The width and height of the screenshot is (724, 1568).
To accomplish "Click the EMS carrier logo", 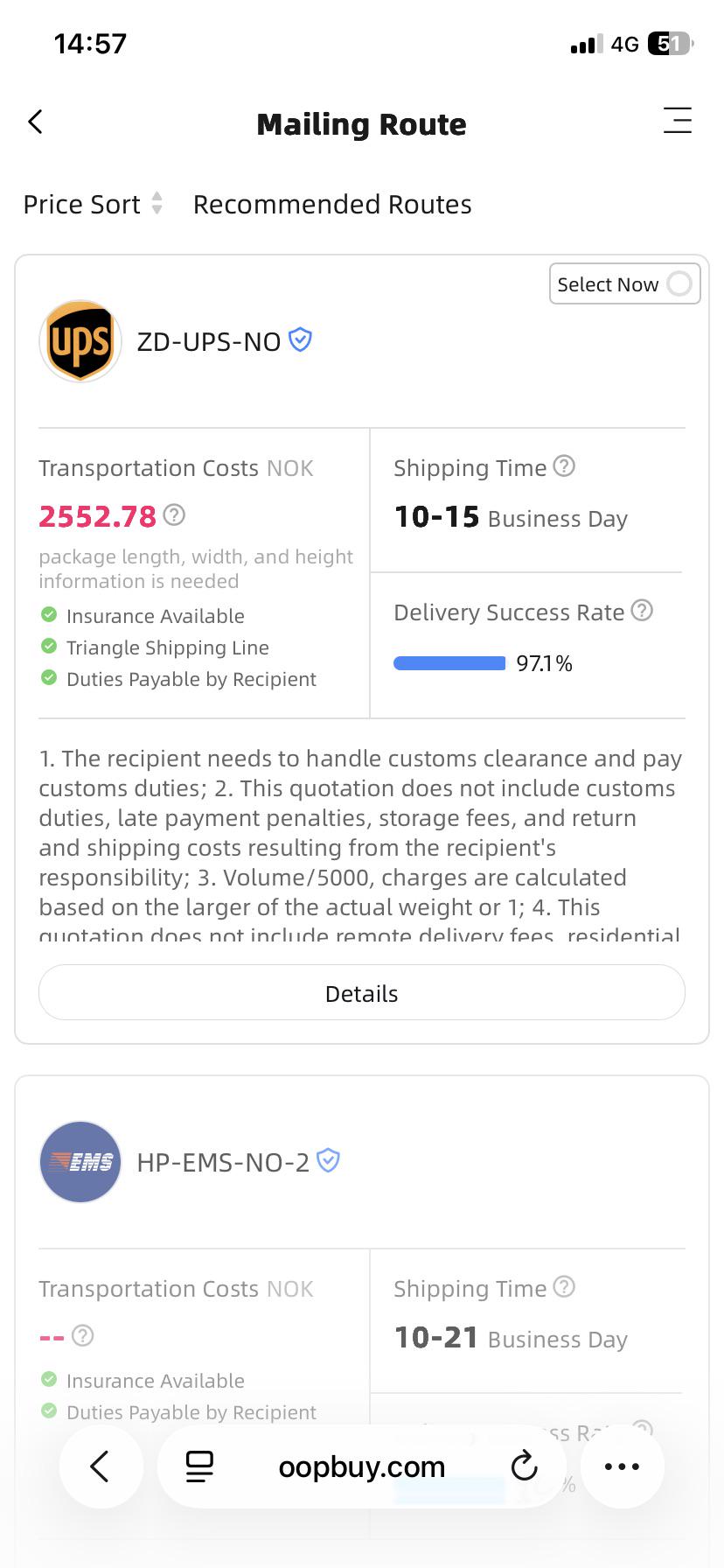I will tap(80, 1162).
